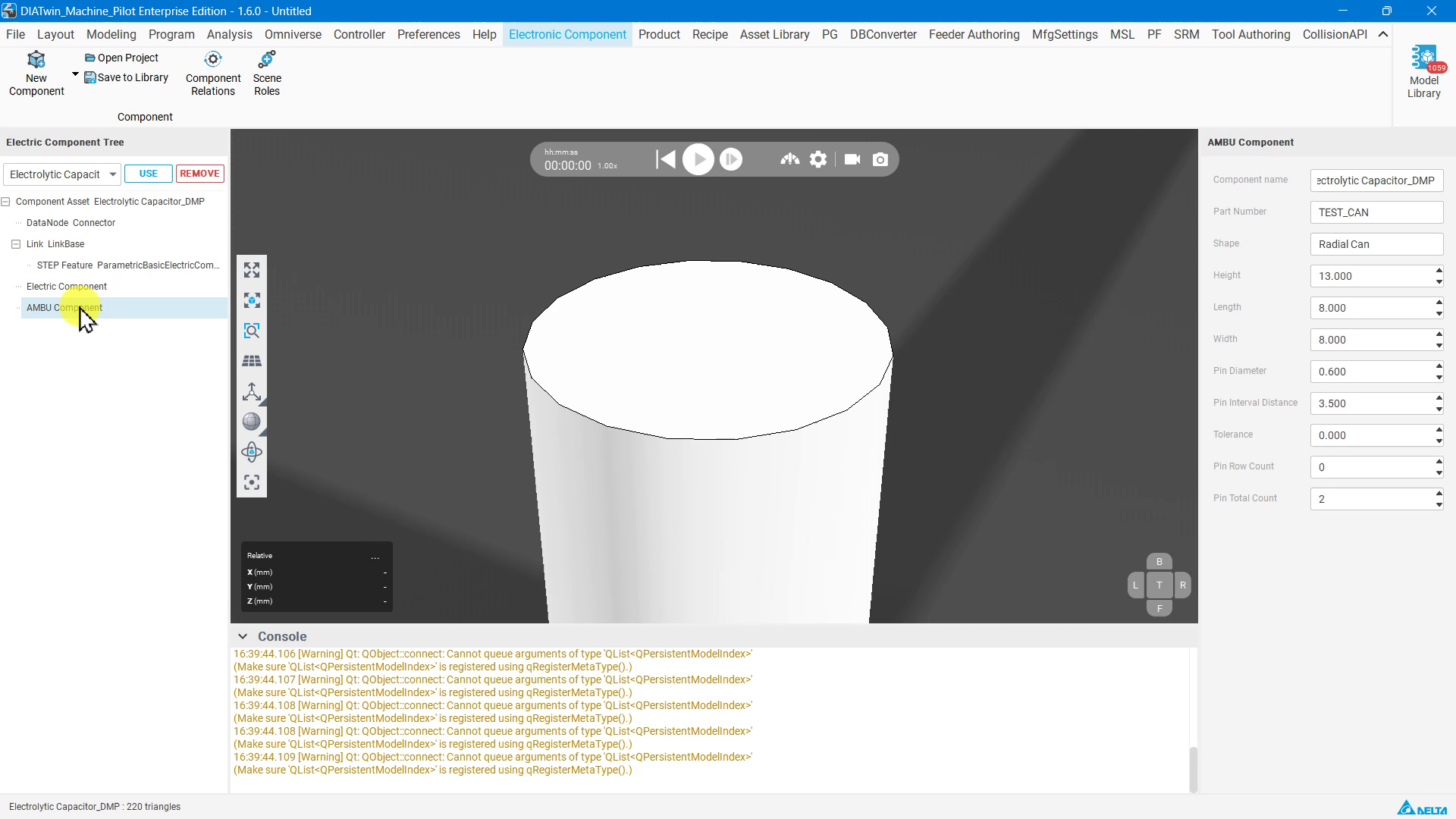The width and height of the screenshot is (1456, 819).
Task: Click the Save to Library label
Action: pos(133,77)
